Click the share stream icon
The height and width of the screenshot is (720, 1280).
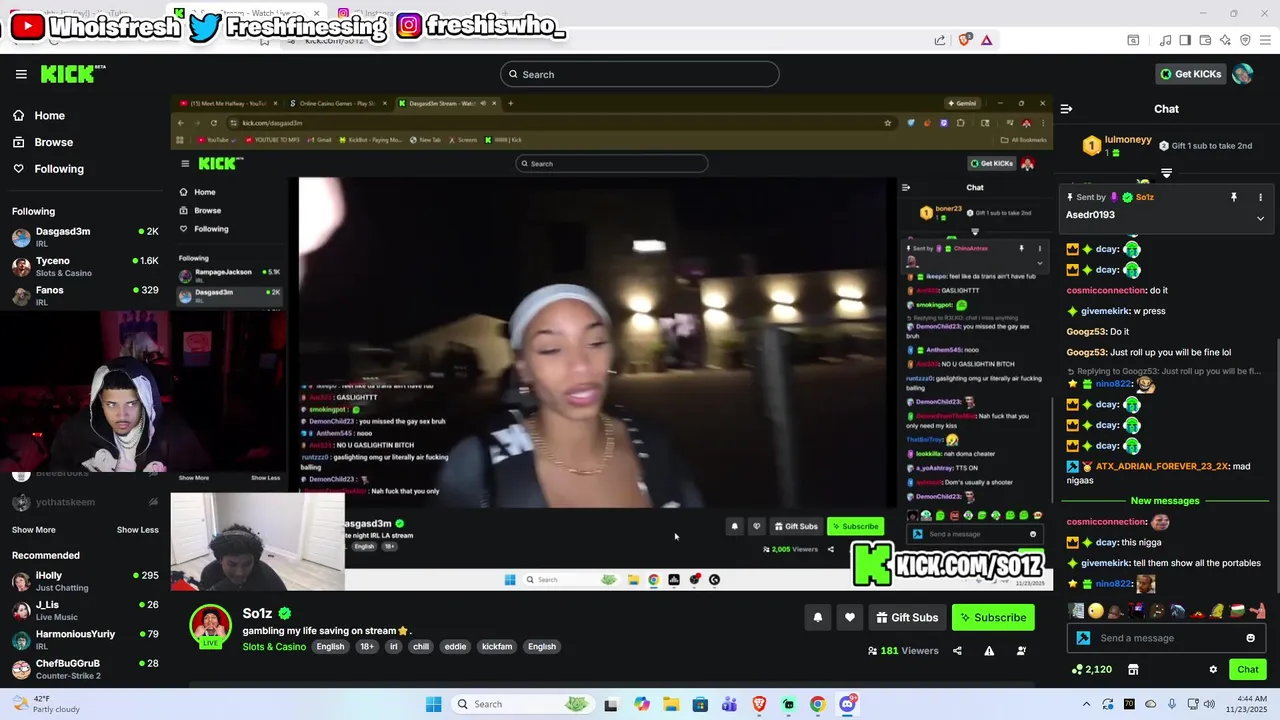[x=957, y=651]
